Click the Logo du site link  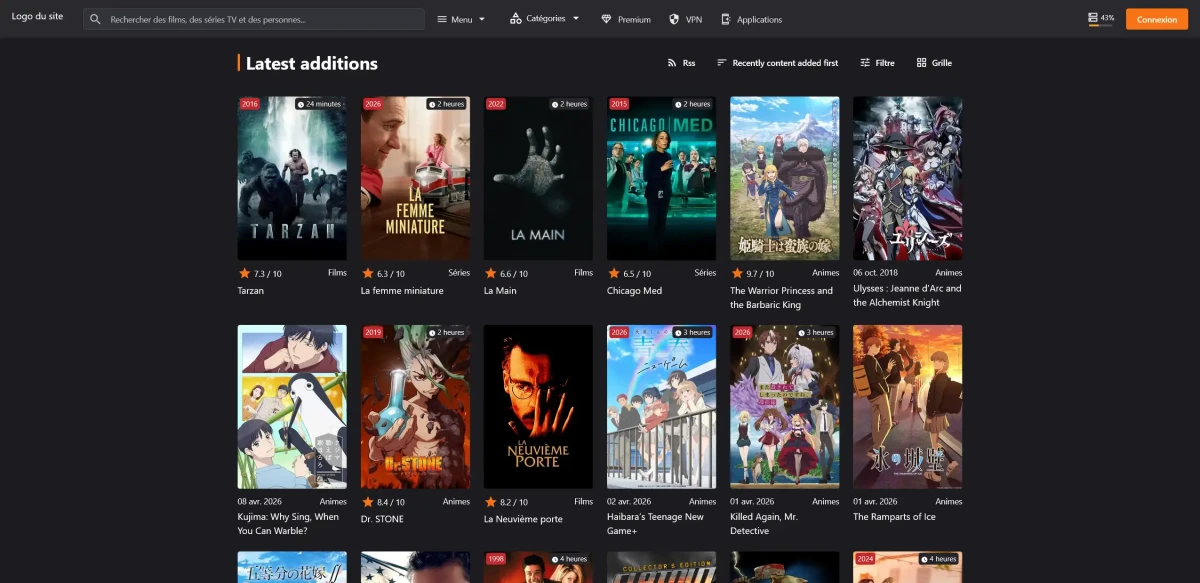tap(37, 17)
